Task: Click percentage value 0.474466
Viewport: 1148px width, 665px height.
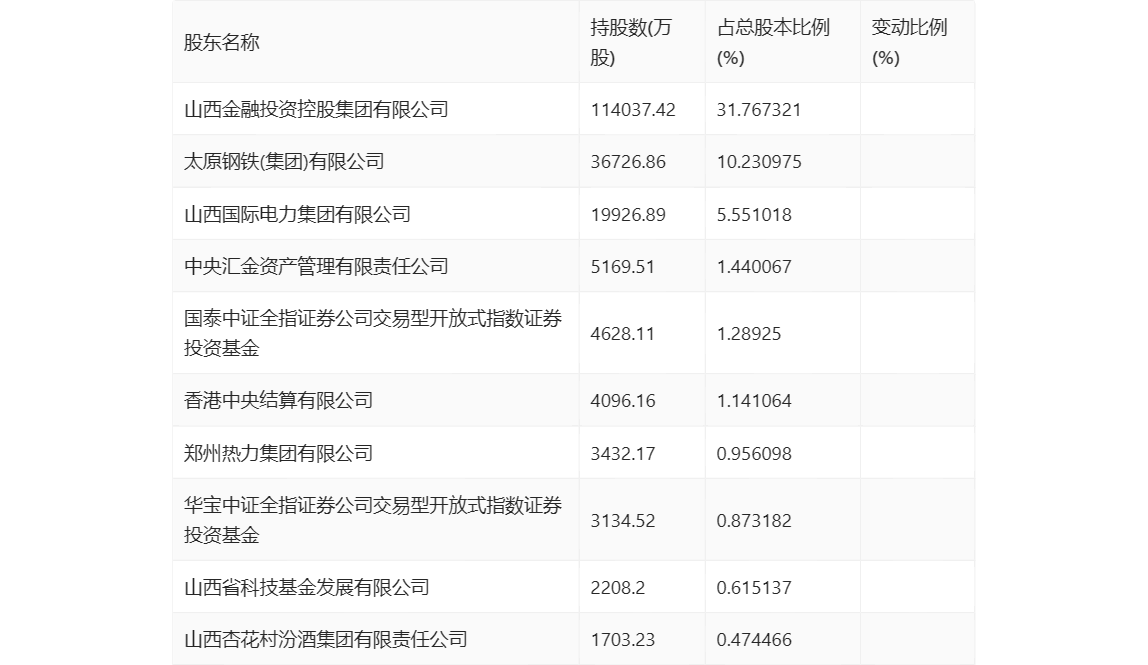Action: 754,639
